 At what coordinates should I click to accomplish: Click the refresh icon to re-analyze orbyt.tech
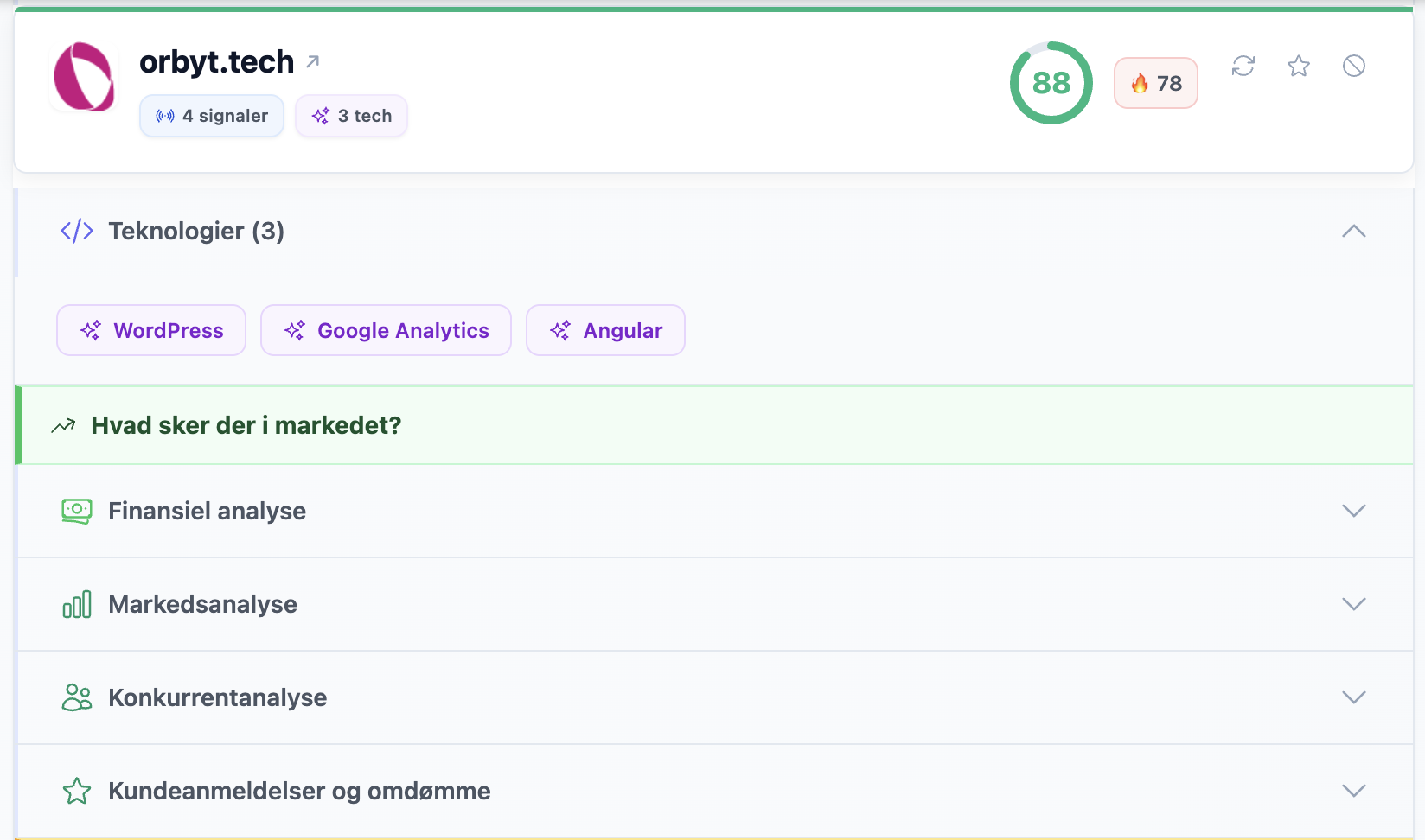click(x=1243, y=66)
